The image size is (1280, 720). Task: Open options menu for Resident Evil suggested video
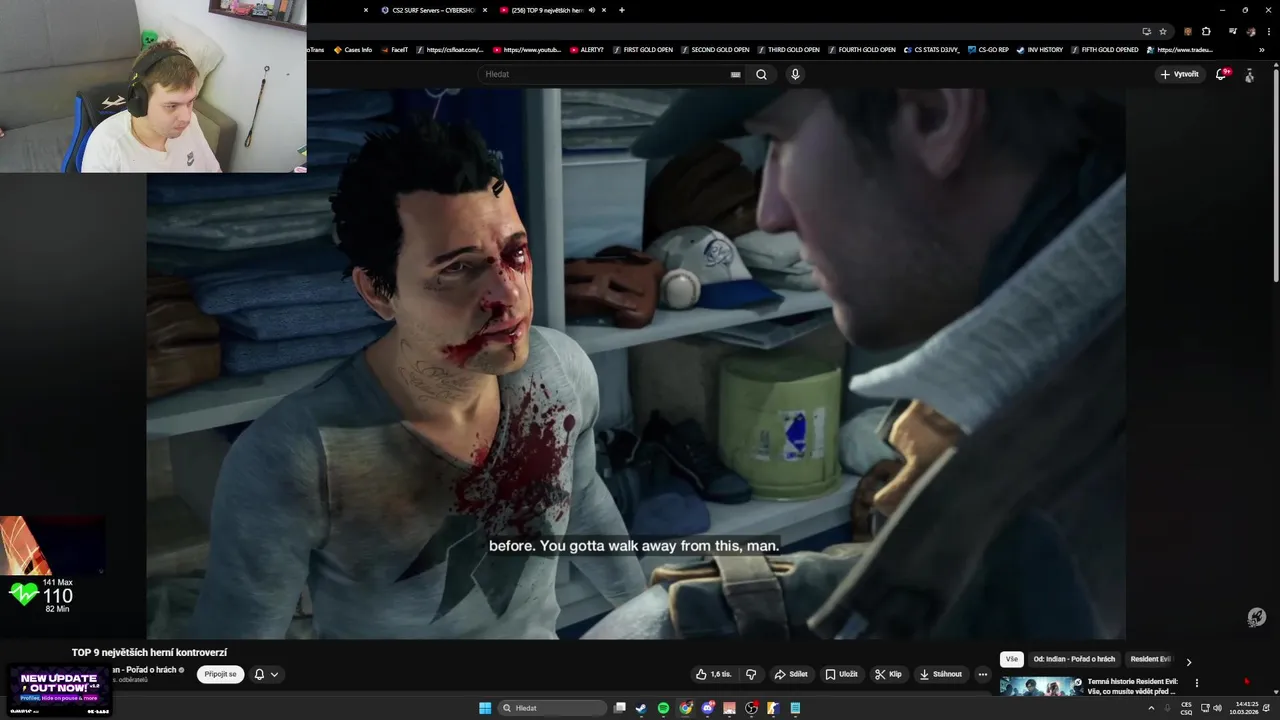point(1197,683)
